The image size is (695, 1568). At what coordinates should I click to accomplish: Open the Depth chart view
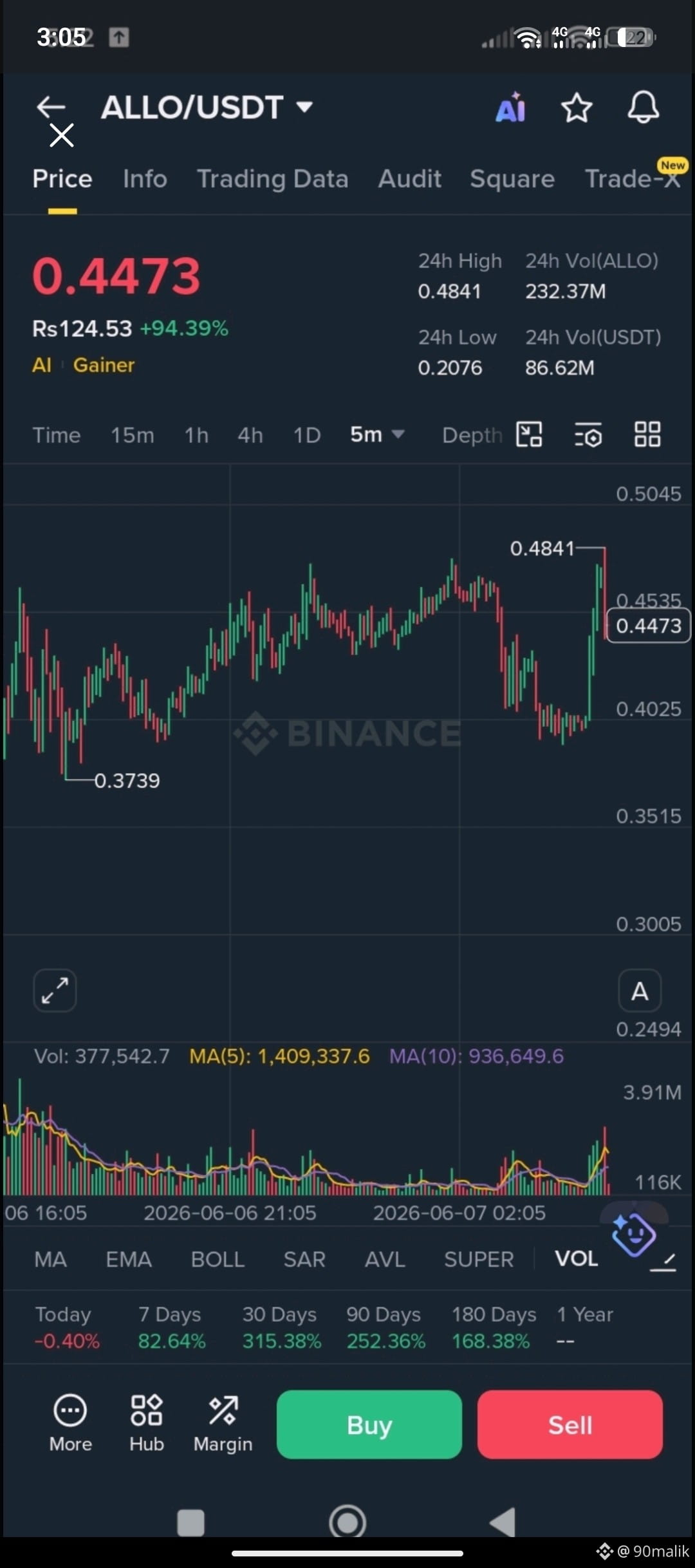471,435
